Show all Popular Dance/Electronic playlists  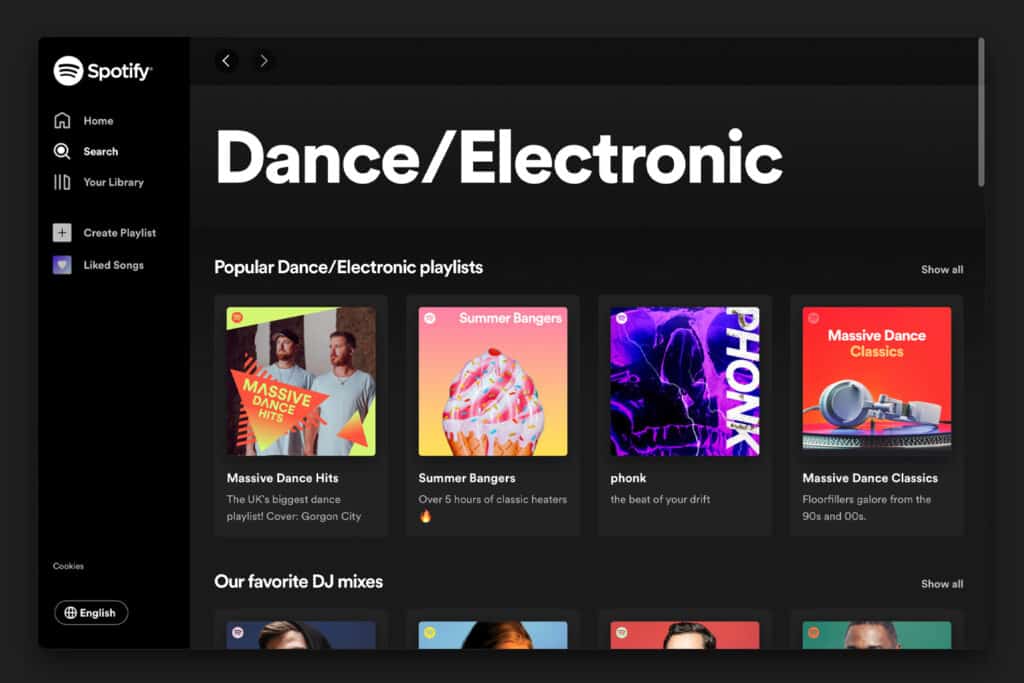(x=942, y=270)
